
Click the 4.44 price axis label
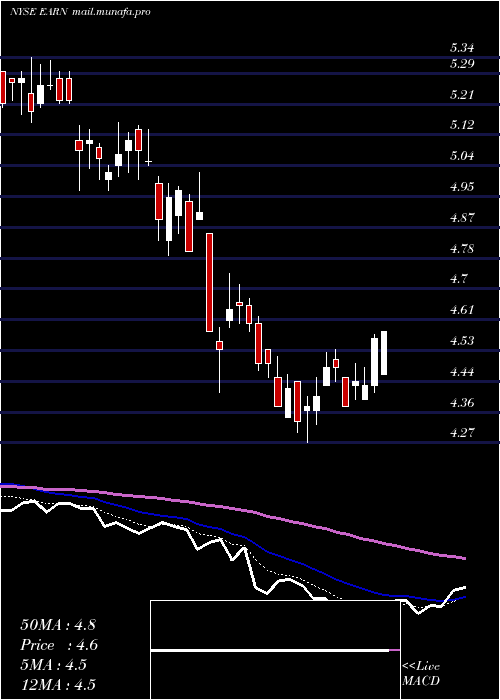pos(462,371)
